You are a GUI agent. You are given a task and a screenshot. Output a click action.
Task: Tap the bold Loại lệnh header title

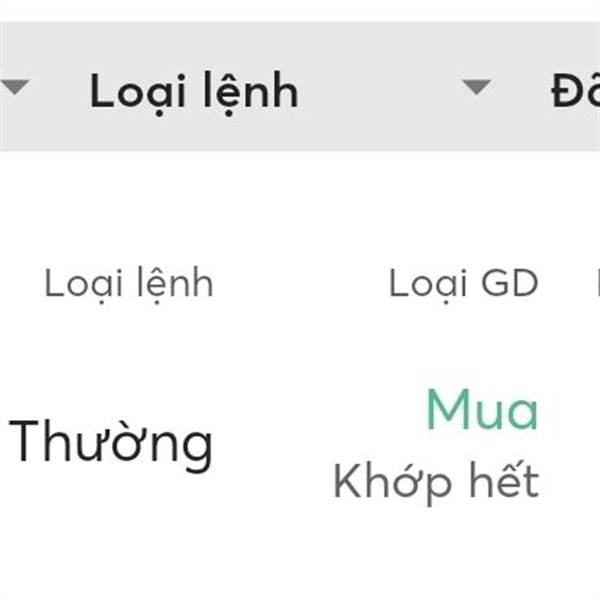point(194,91)
